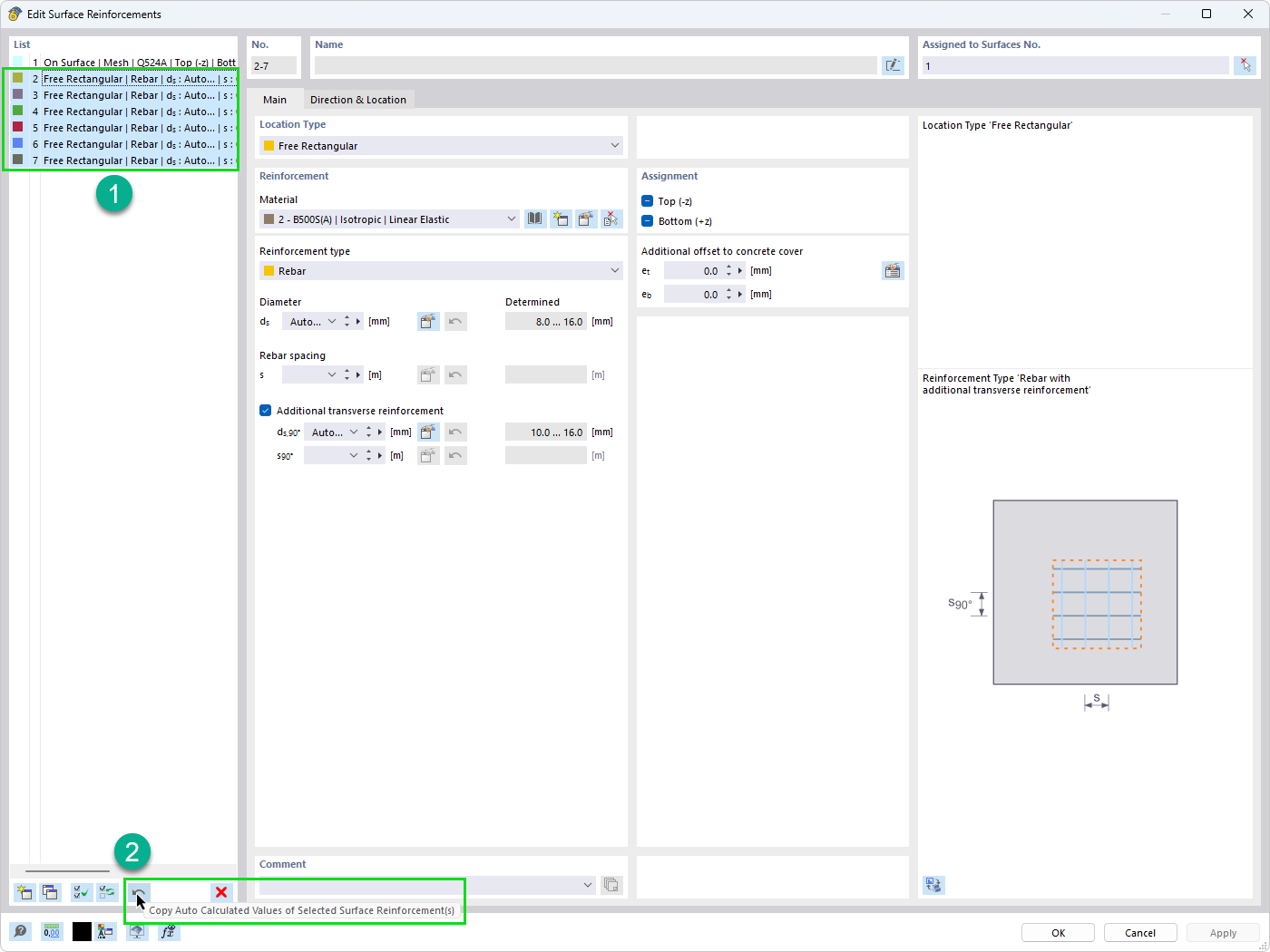
Task: Click reset arrow for diameter ds
Action: point(455,322)
